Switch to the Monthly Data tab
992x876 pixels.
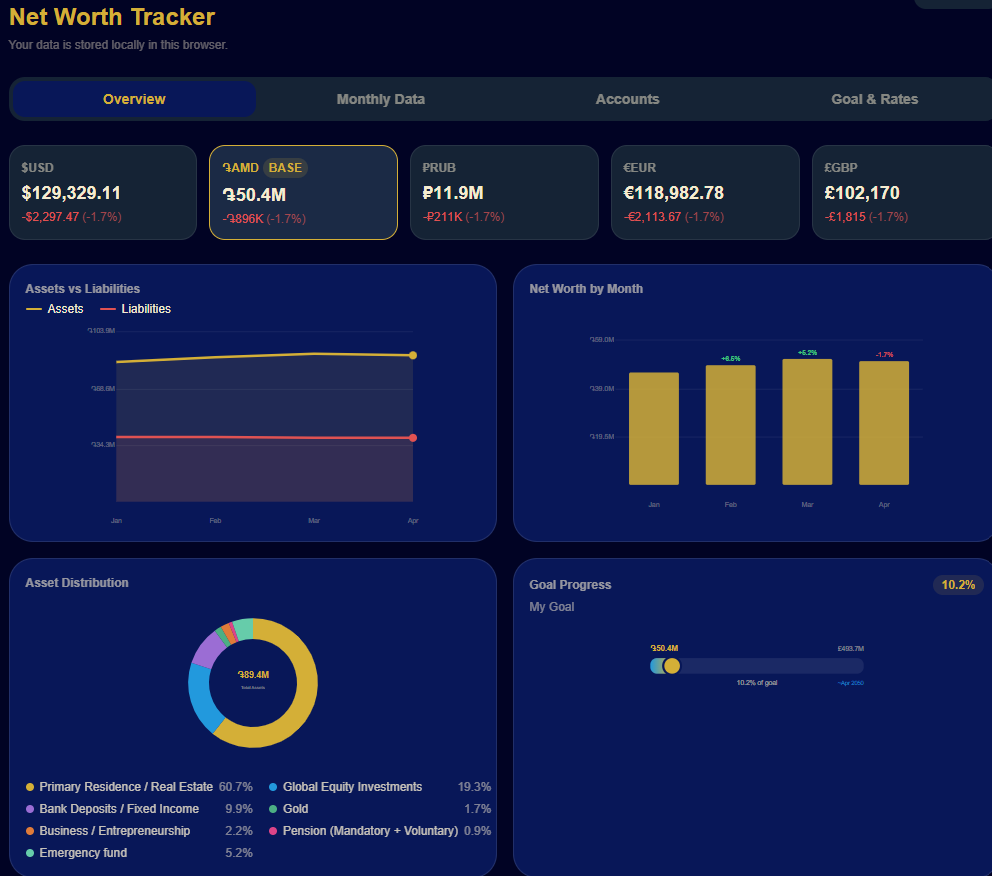tap(380, 99)
